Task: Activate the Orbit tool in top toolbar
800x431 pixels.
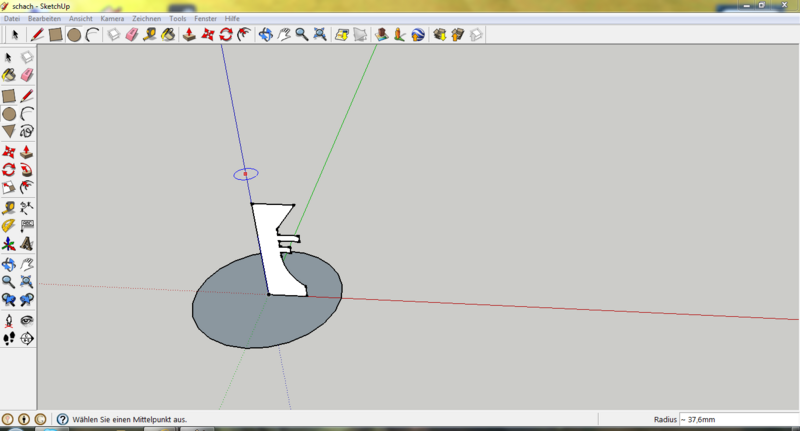Action: pos(265,35)
